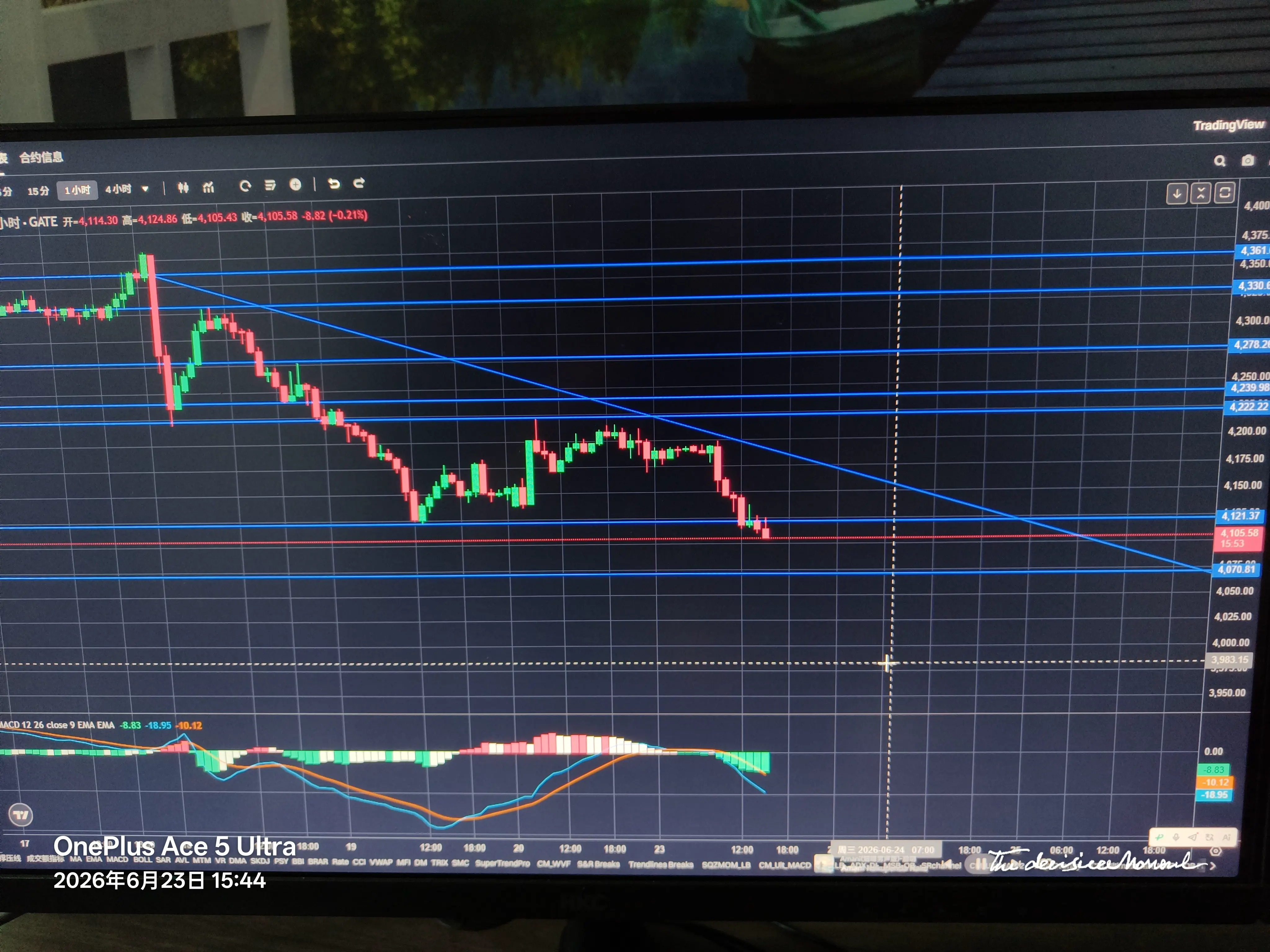This screenshot has width=1270, height=952.
Task: Expand the timeframe dropdown arrow
Action: click(x=145, y=189)
